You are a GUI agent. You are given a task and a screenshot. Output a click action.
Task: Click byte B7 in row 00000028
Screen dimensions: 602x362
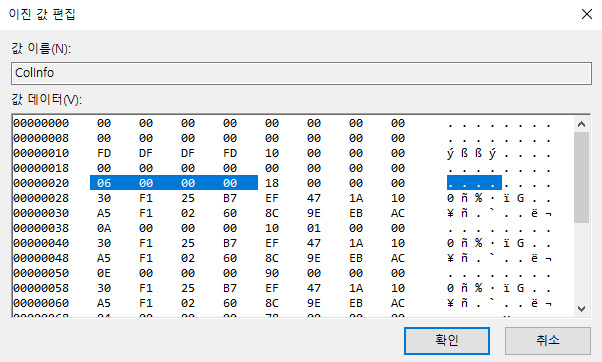pyautogui.click(x=230, y=198)
